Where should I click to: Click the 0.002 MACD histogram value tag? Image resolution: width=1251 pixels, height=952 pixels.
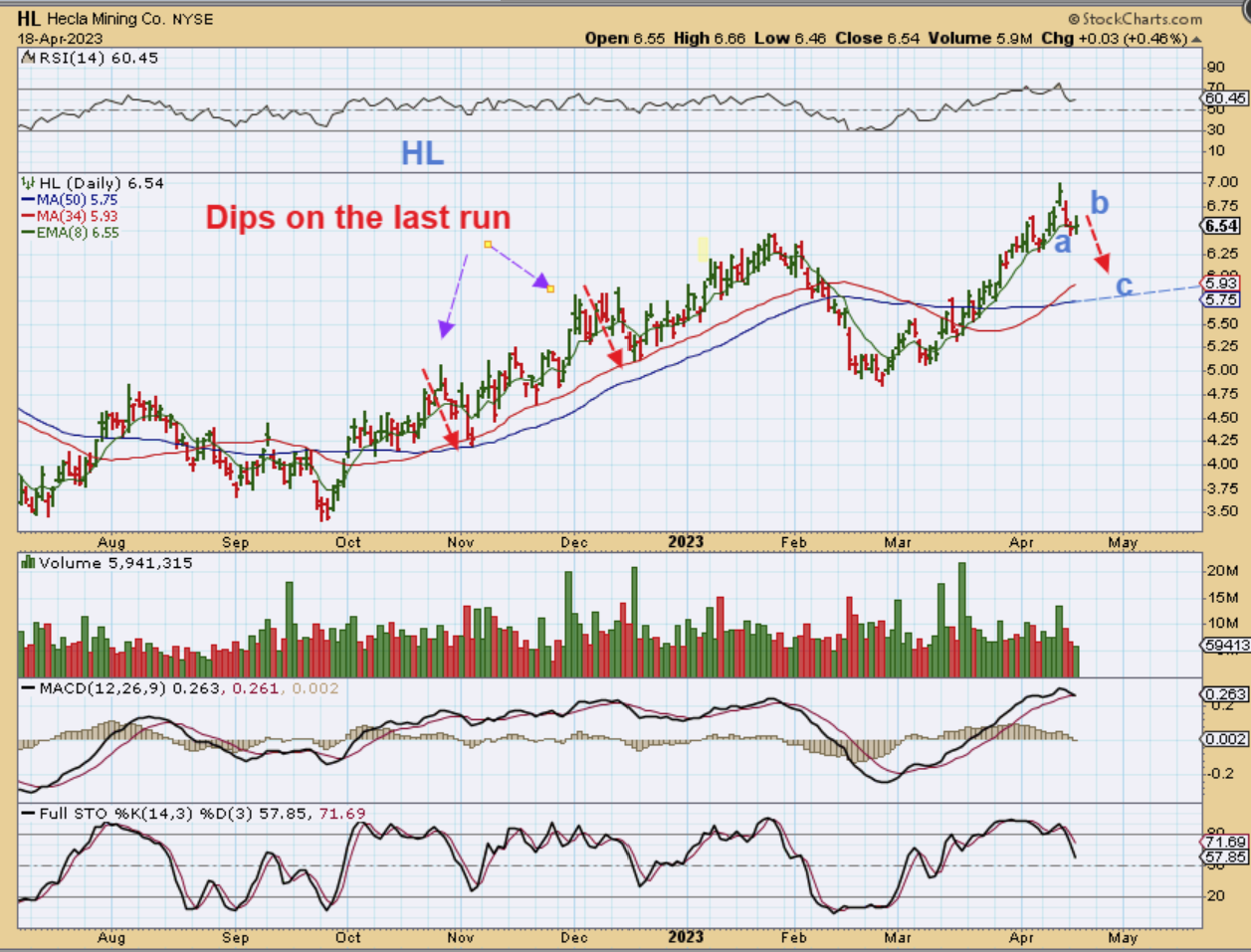pyautogui.click(x=1225, y=738)
